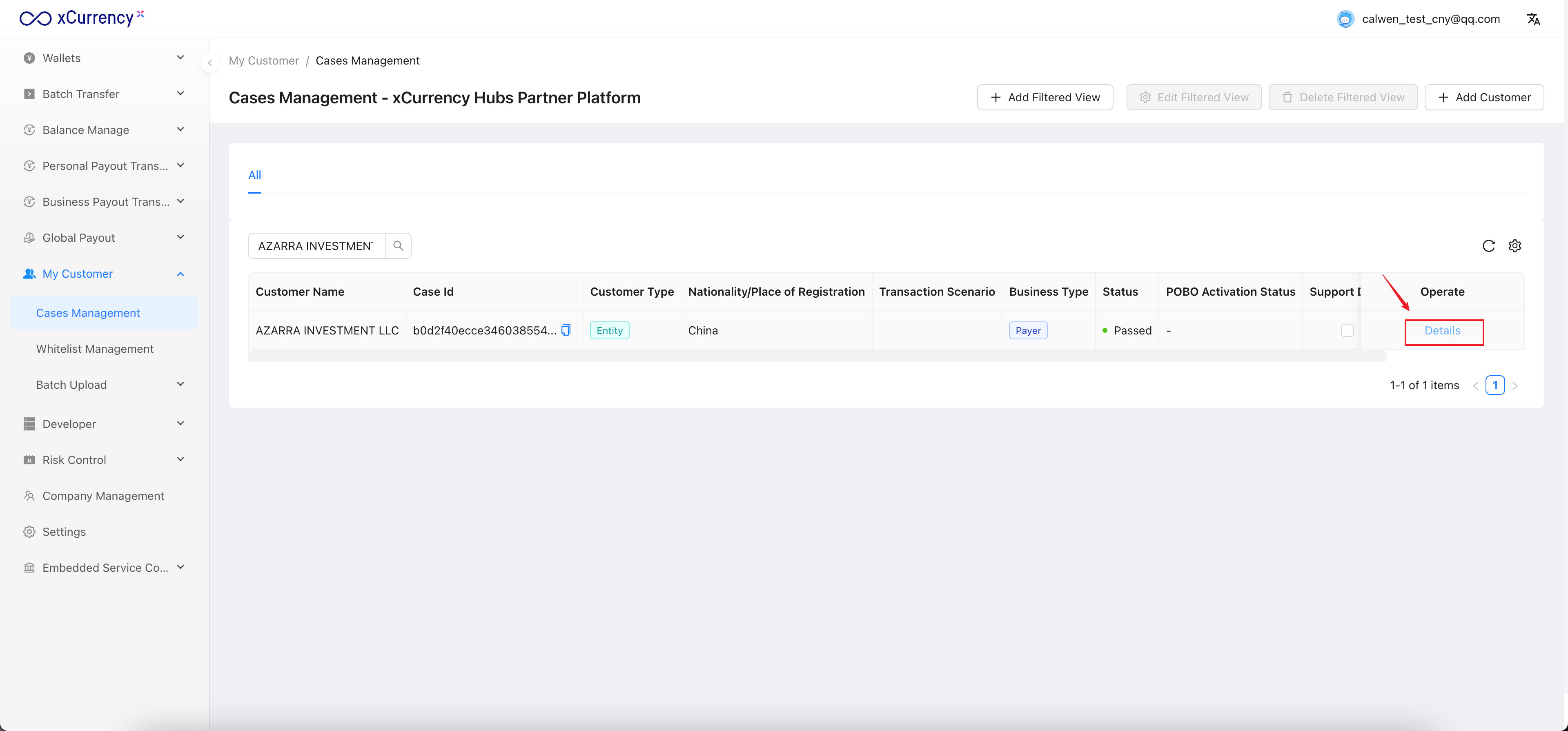Copy the Case Id with copy icon
The height and width of the screenshot is (731, 1568).
coord(566,330)
